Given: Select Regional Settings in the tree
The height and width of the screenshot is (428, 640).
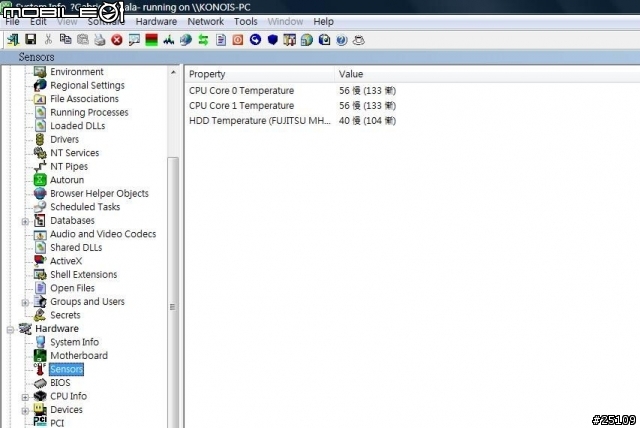Looking at the screenshot, I should 87,85.
